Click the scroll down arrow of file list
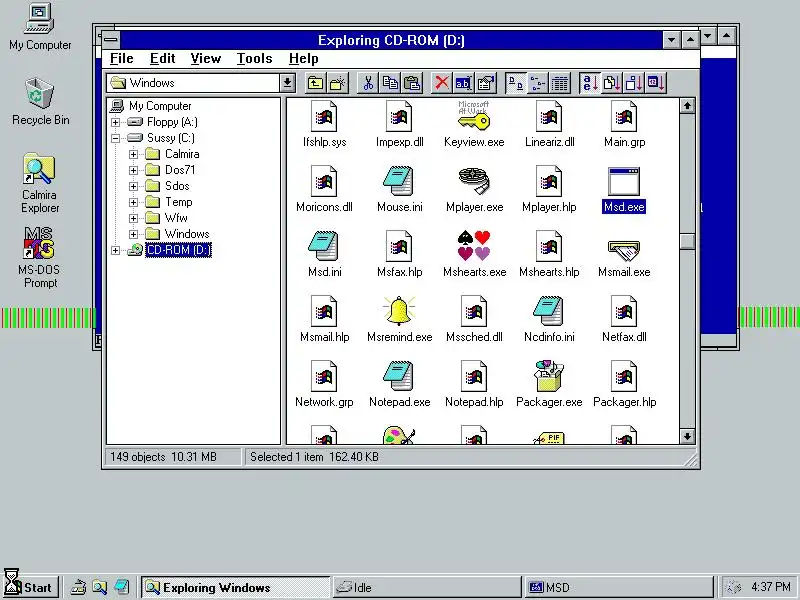Screen dimensions: 800x600 click(687, 436)
